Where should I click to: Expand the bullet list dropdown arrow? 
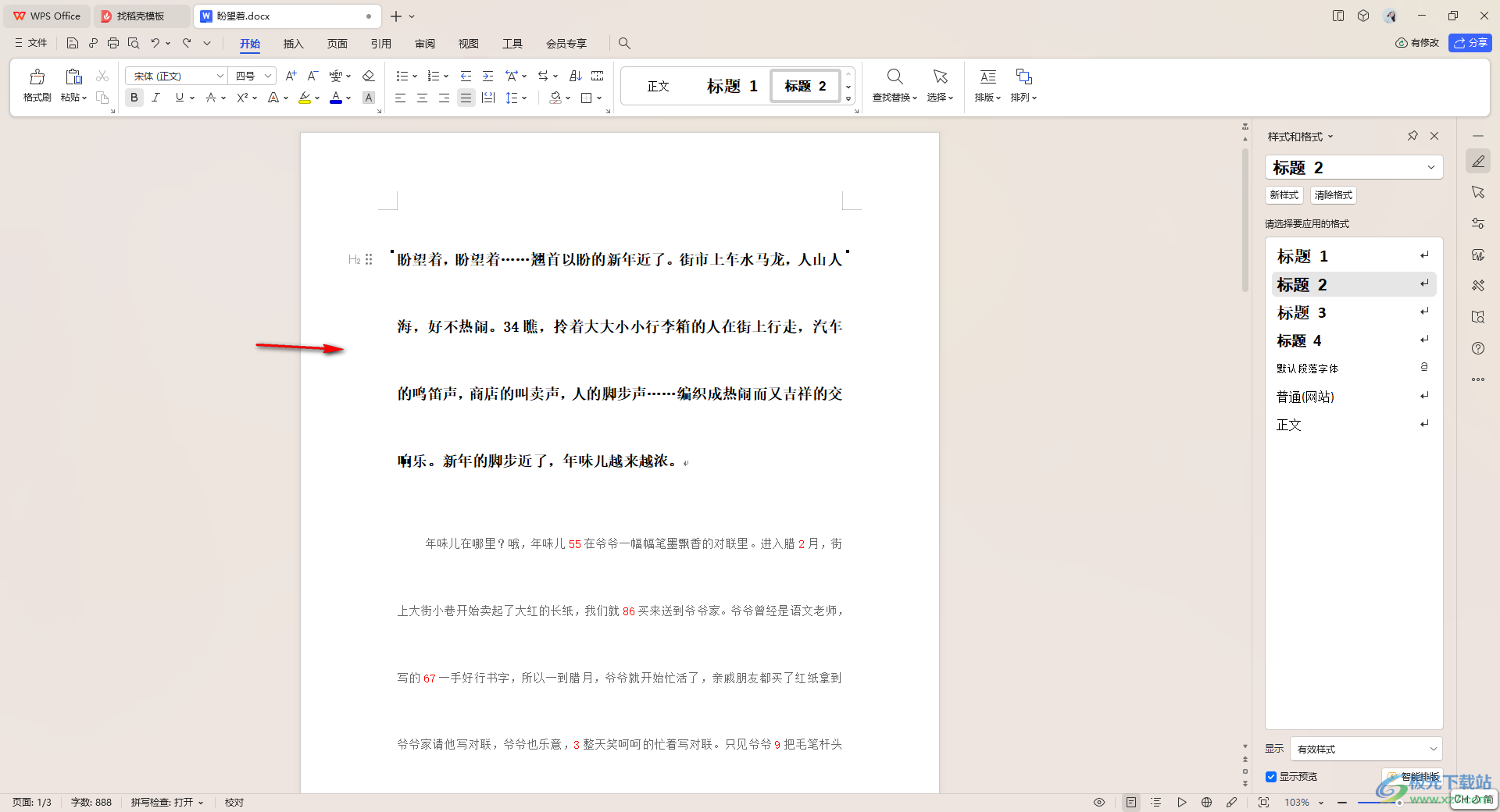click(415, 77)
